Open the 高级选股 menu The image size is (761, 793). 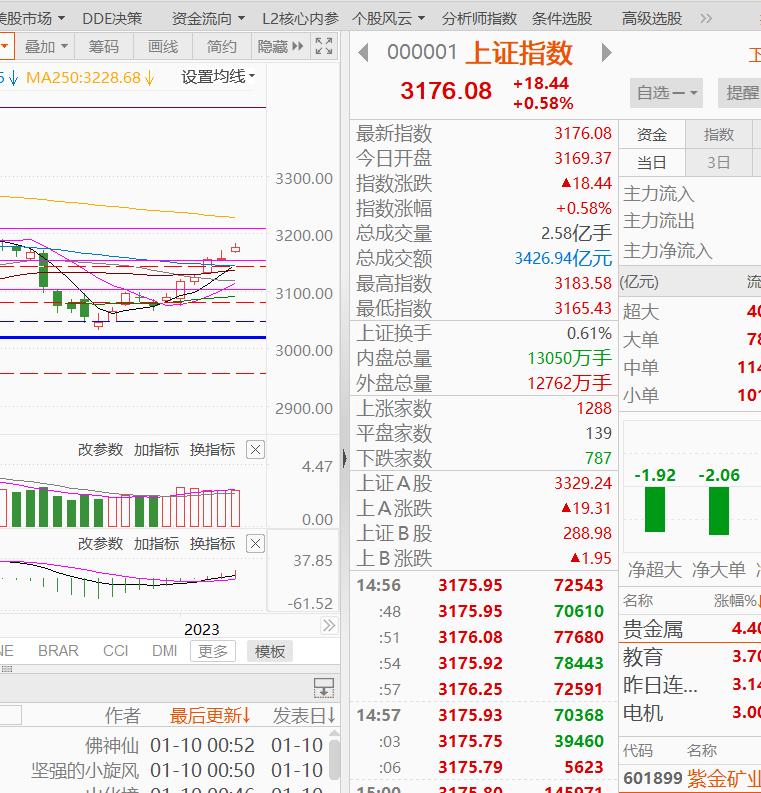(652, 19)
